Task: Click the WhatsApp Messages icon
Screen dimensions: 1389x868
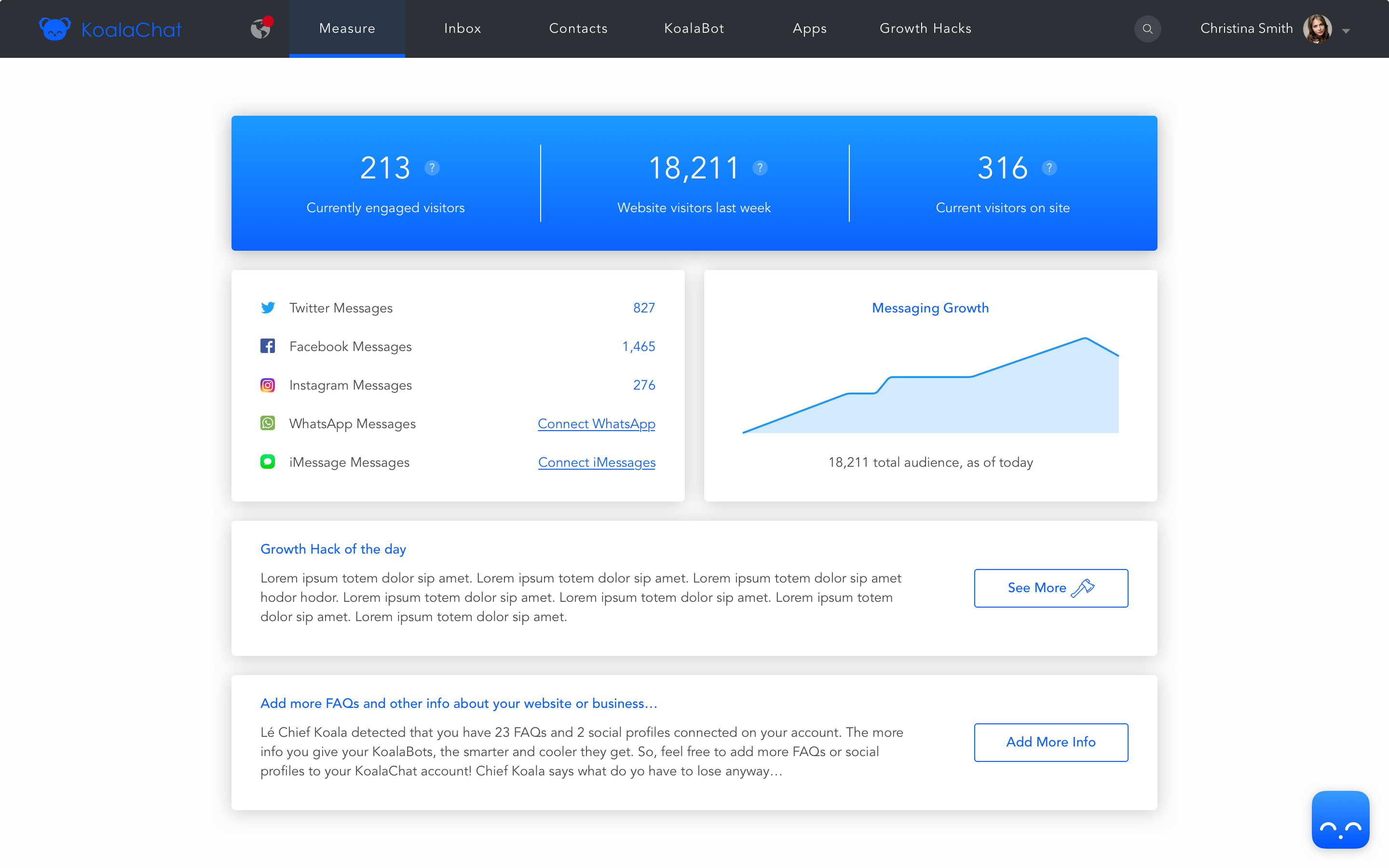Action: (268, 423)
